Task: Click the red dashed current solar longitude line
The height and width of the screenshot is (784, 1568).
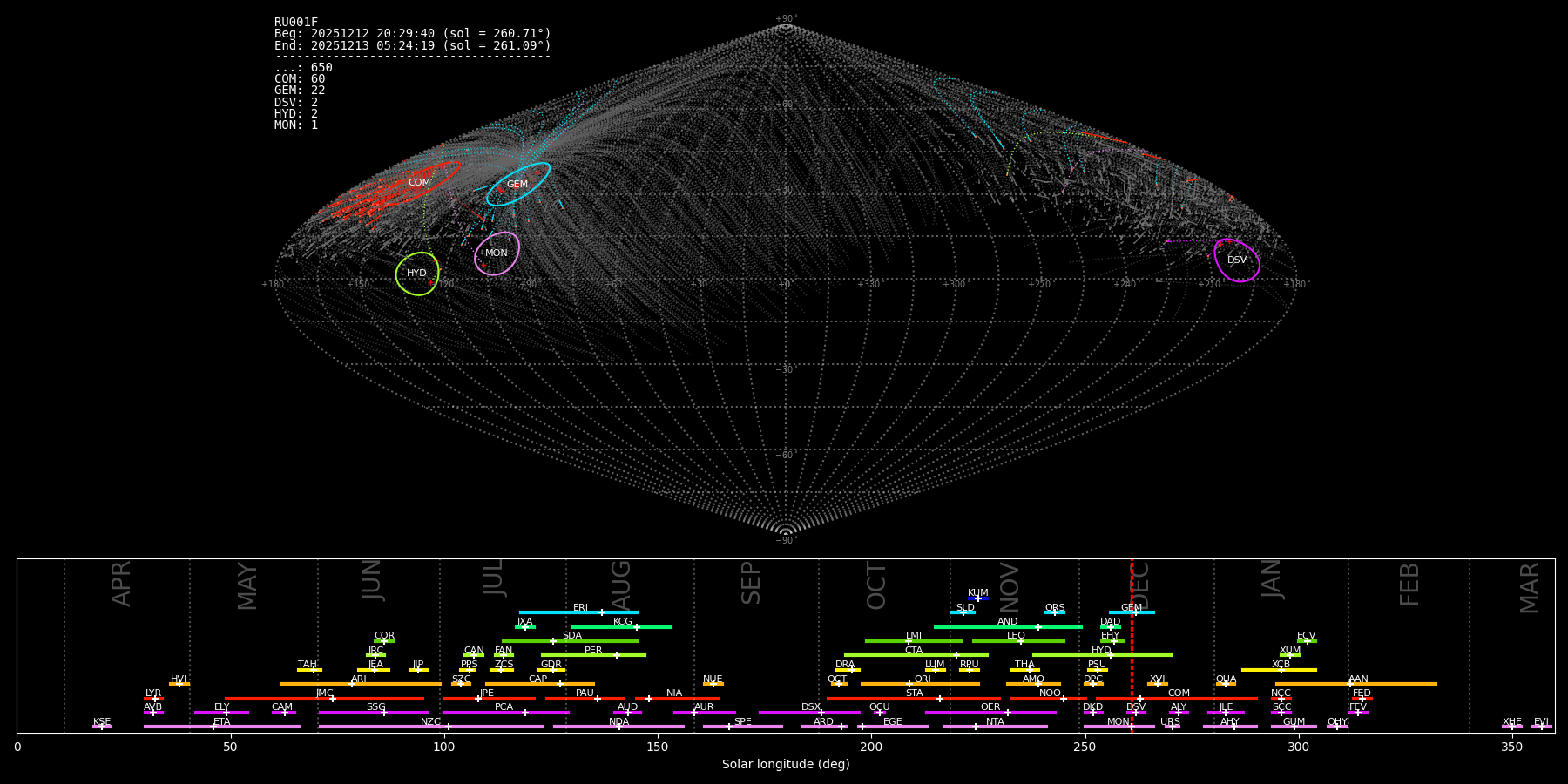Action: pos(1132,645)
